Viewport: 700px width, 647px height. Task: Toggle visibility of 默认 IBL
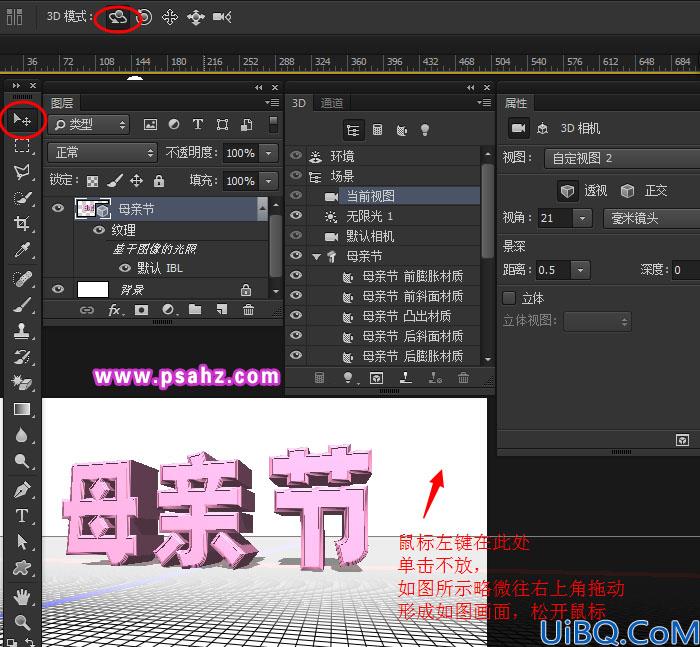point(125,268)
